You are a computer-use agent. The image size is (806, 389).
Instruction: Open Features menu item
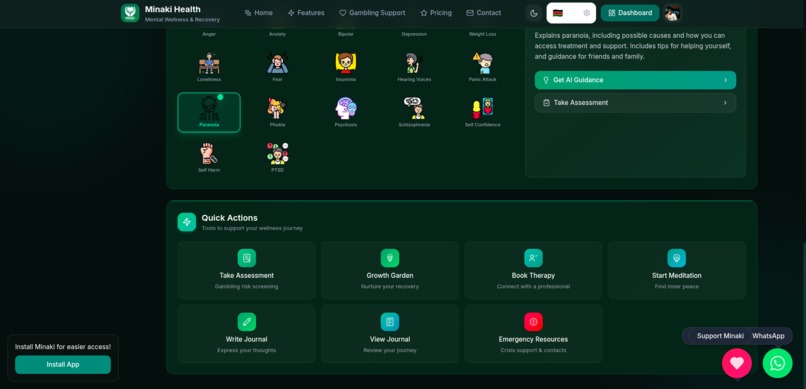306,13
